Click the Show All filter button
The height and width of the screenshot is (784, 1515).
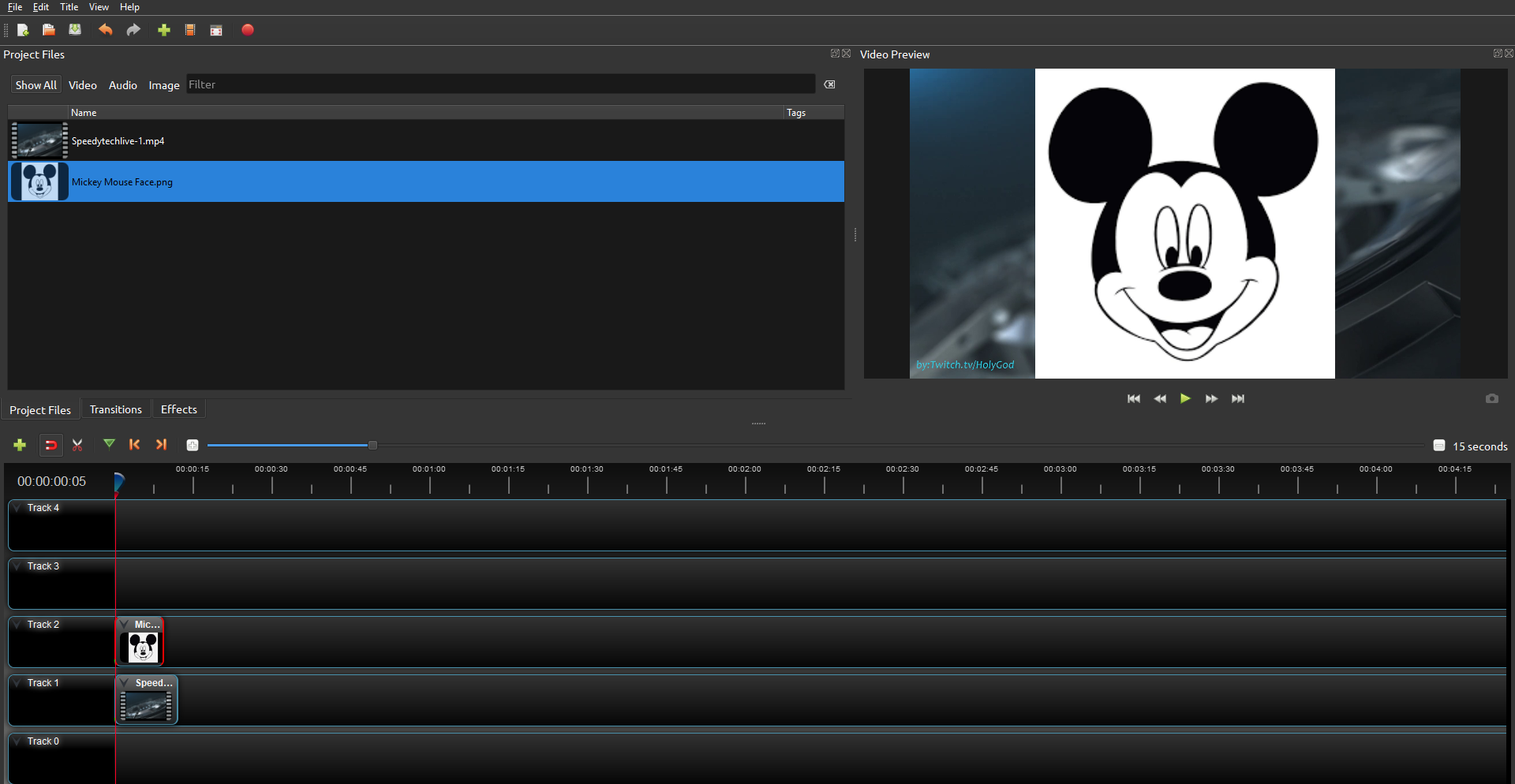pos(36,84)
